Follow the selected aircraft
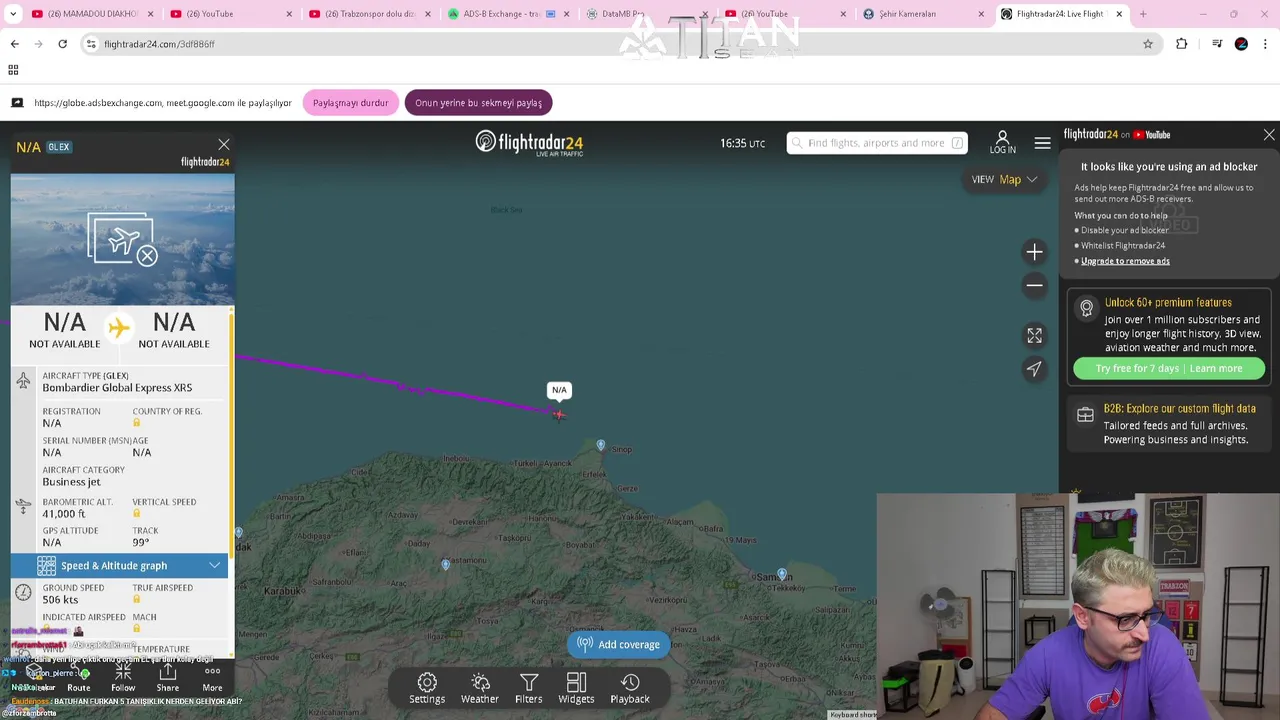The width and height of the screenshot is (1280, 720). [123, 679]
